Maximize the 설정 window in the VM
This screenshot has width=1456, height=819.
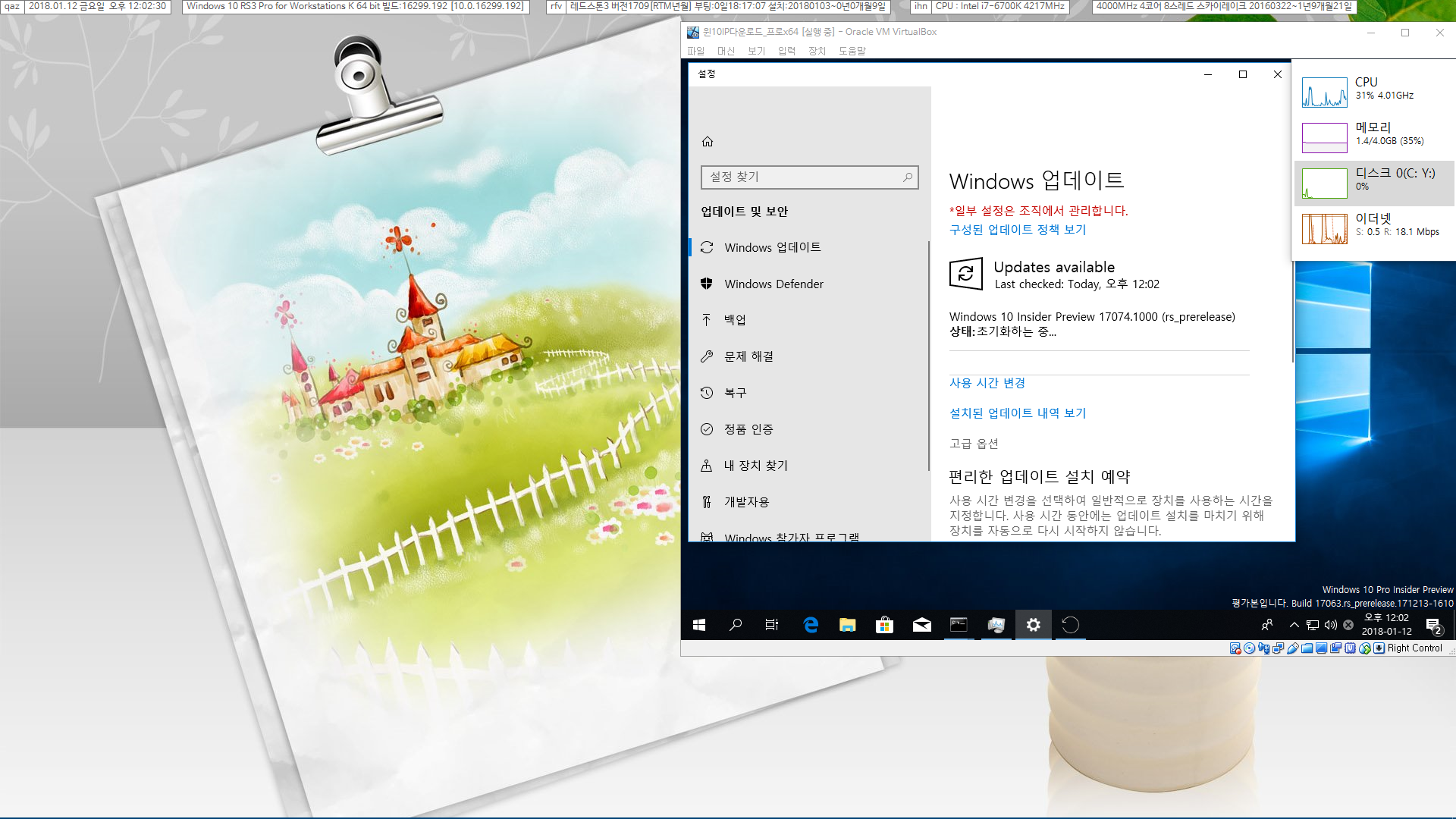click(1243, 74)
